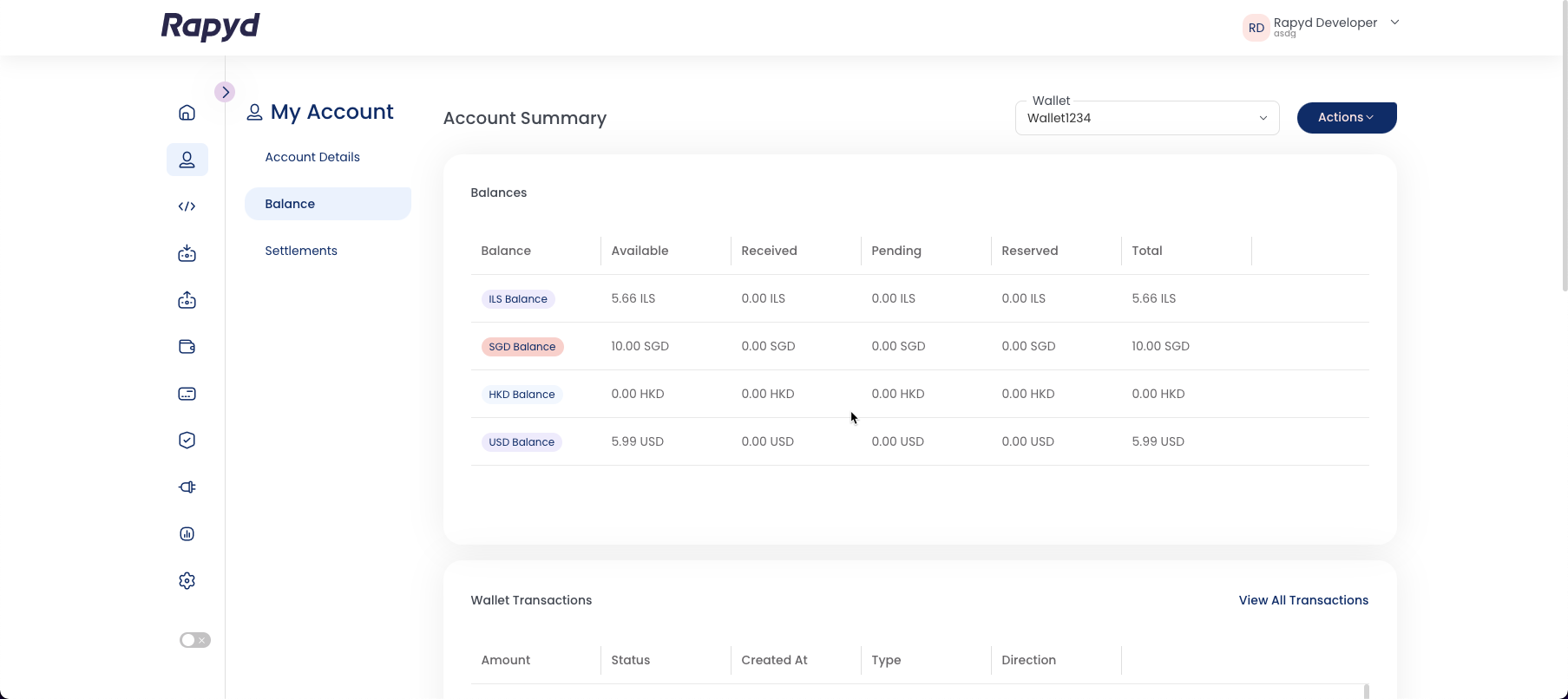Viewport: 1568px width, 699px height.
Task: Click the HKD Balance tag
Action: click(x=522, y=395)
